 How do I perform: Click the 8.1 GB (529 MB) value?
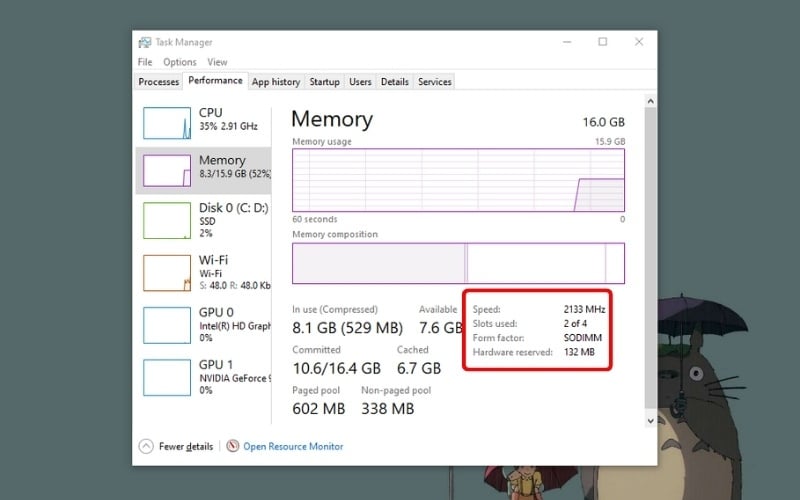(x=347, y=328)
